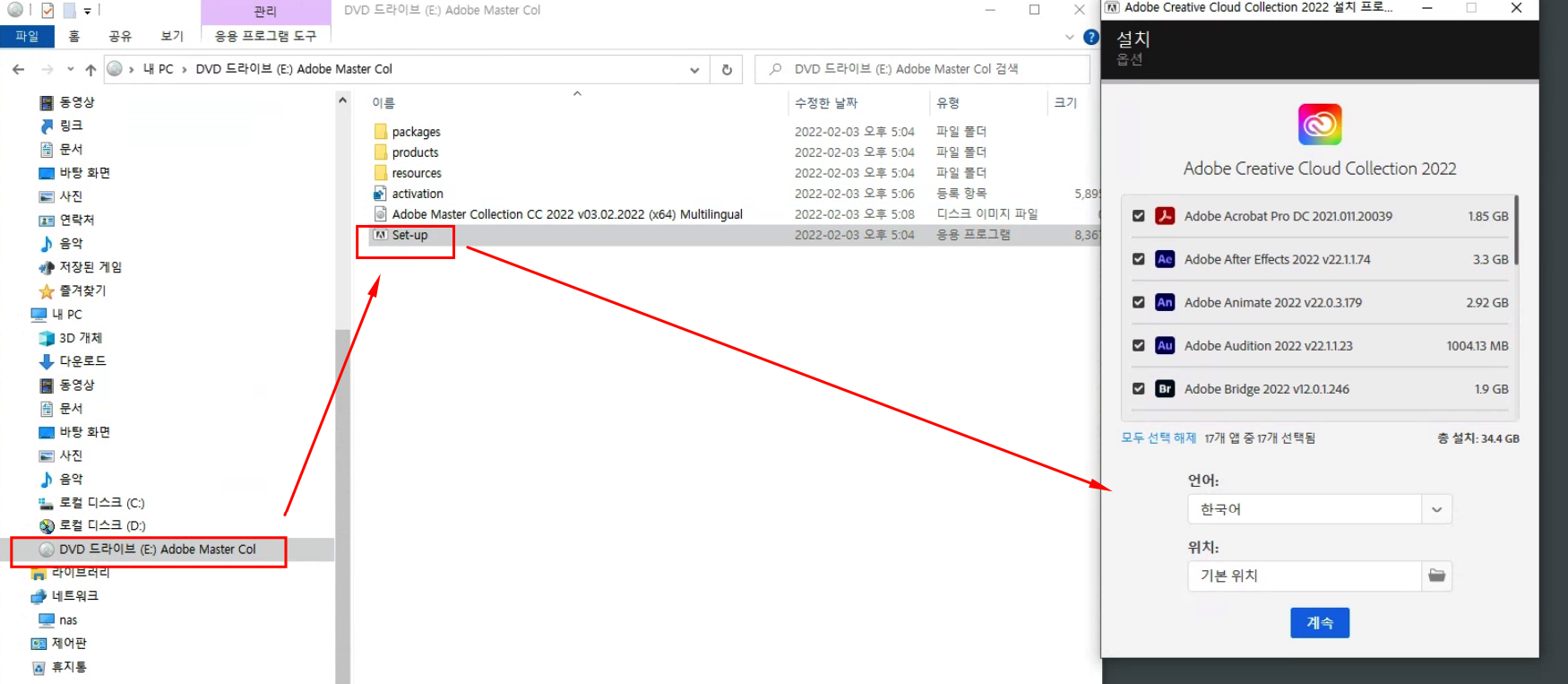Click the 네트워크 icon in sidebar
The height and width of the screenshot is (684, 1568).
(x=39, y=596)
